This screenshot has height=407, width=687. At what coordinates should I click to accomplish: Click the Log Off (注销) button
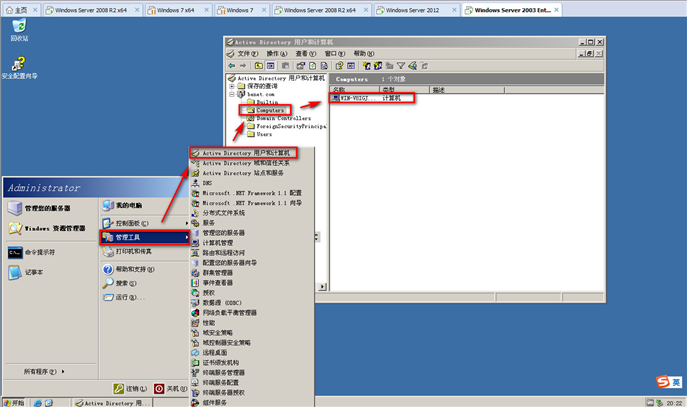(x=131, y=389)
